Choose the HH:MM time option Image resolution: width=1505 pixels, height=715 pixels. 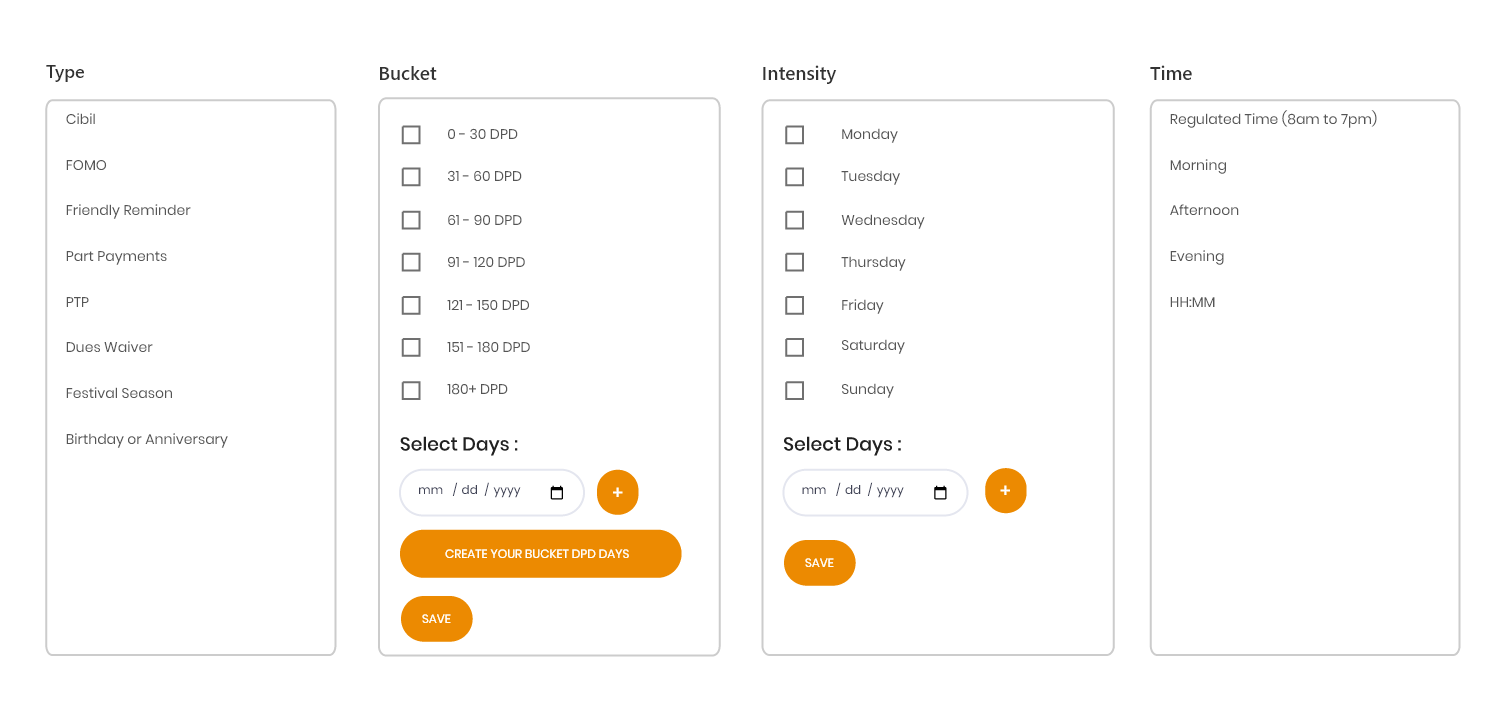click(1192, 302)
